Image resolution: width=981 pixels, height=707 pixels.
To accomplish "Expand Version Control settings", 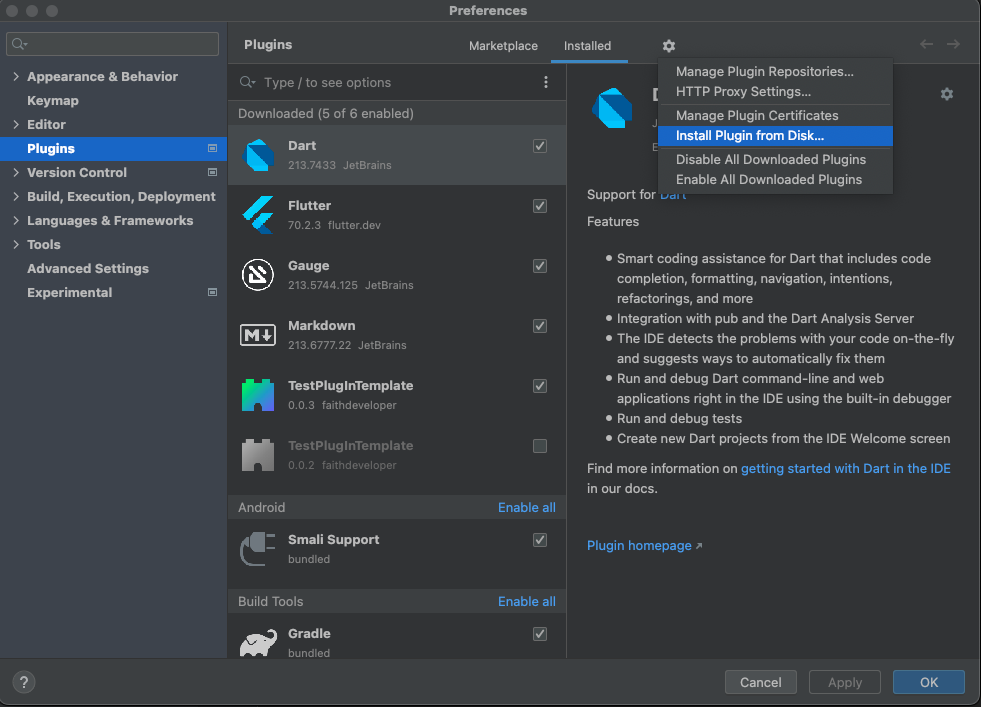I will pyautogui.click(x=16, y=172).
